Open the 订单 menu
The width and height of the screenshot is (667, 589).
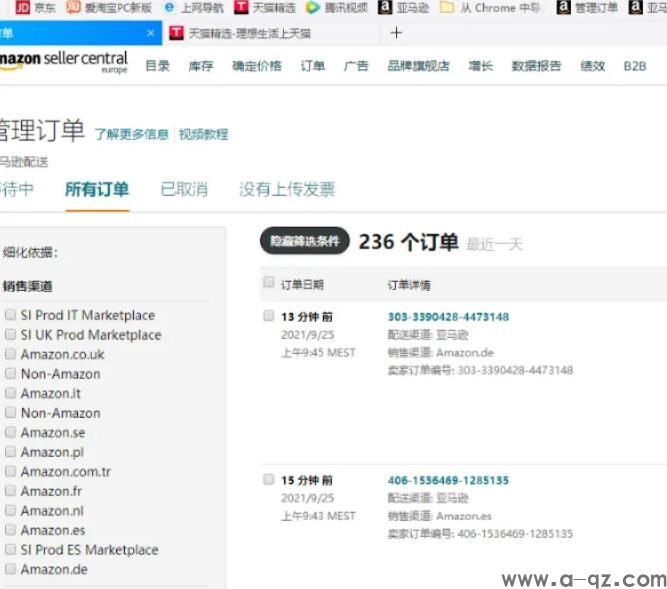tap(313, 66)
